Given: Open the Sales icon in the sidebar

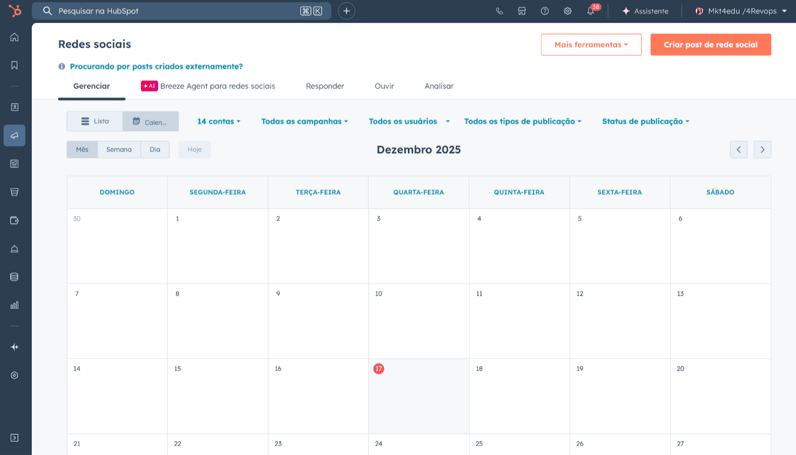Looking at the screenshot, I should point(14,192).
